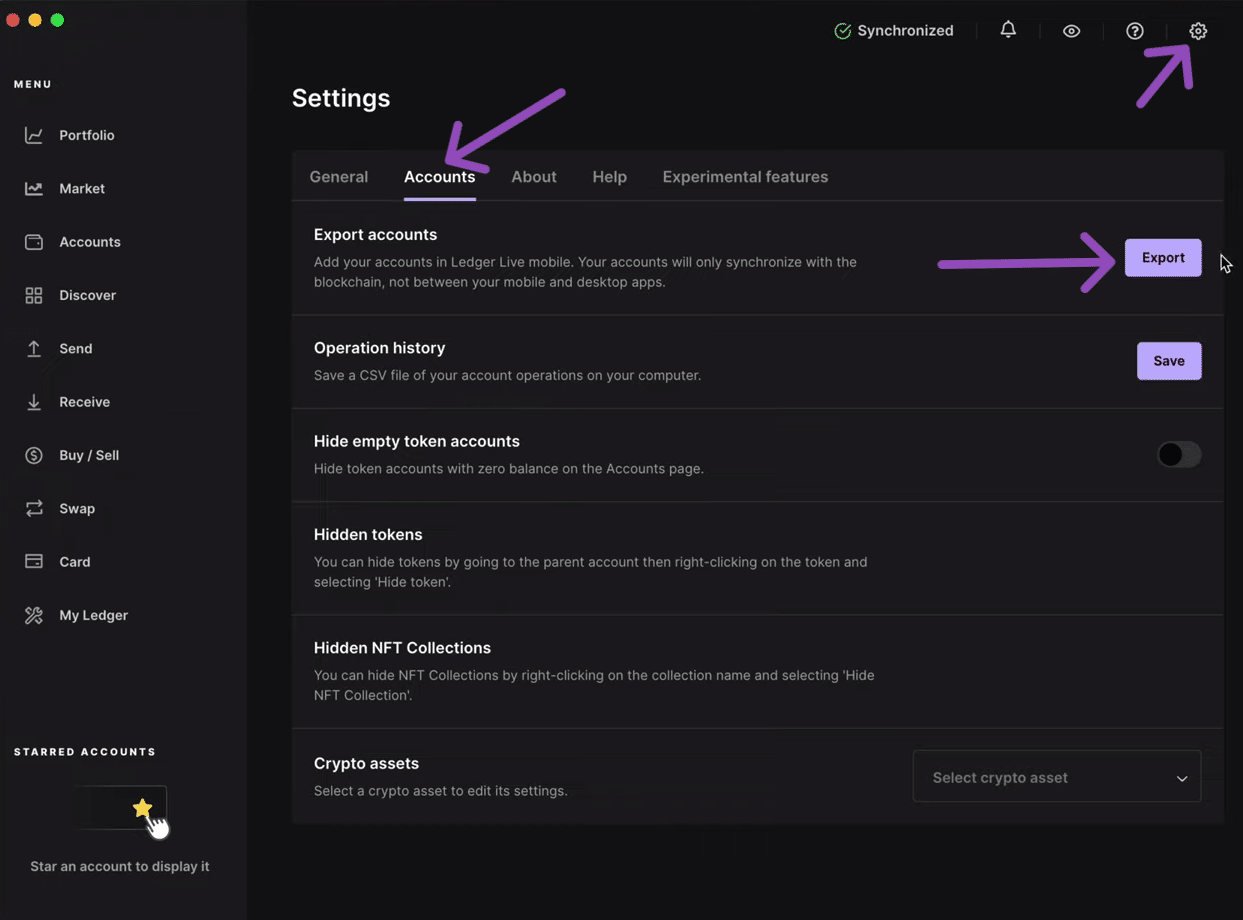The height and width of the screenshot is (920, 1243).
Task: Open the settings gear icon
Action: [1198, 31]
